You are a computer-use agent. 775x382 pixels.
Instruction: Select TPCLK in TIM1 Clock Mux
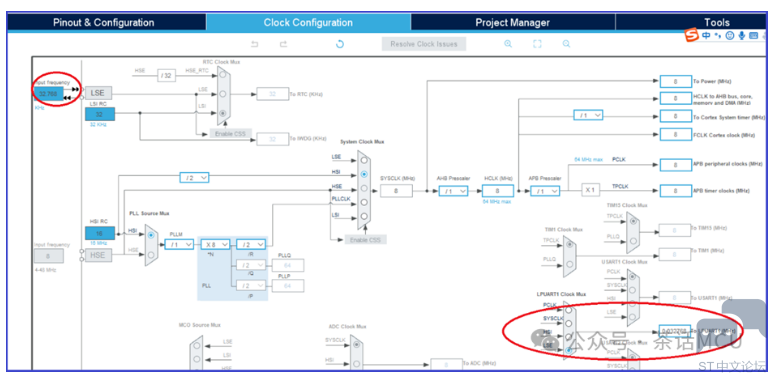point(570,244)
